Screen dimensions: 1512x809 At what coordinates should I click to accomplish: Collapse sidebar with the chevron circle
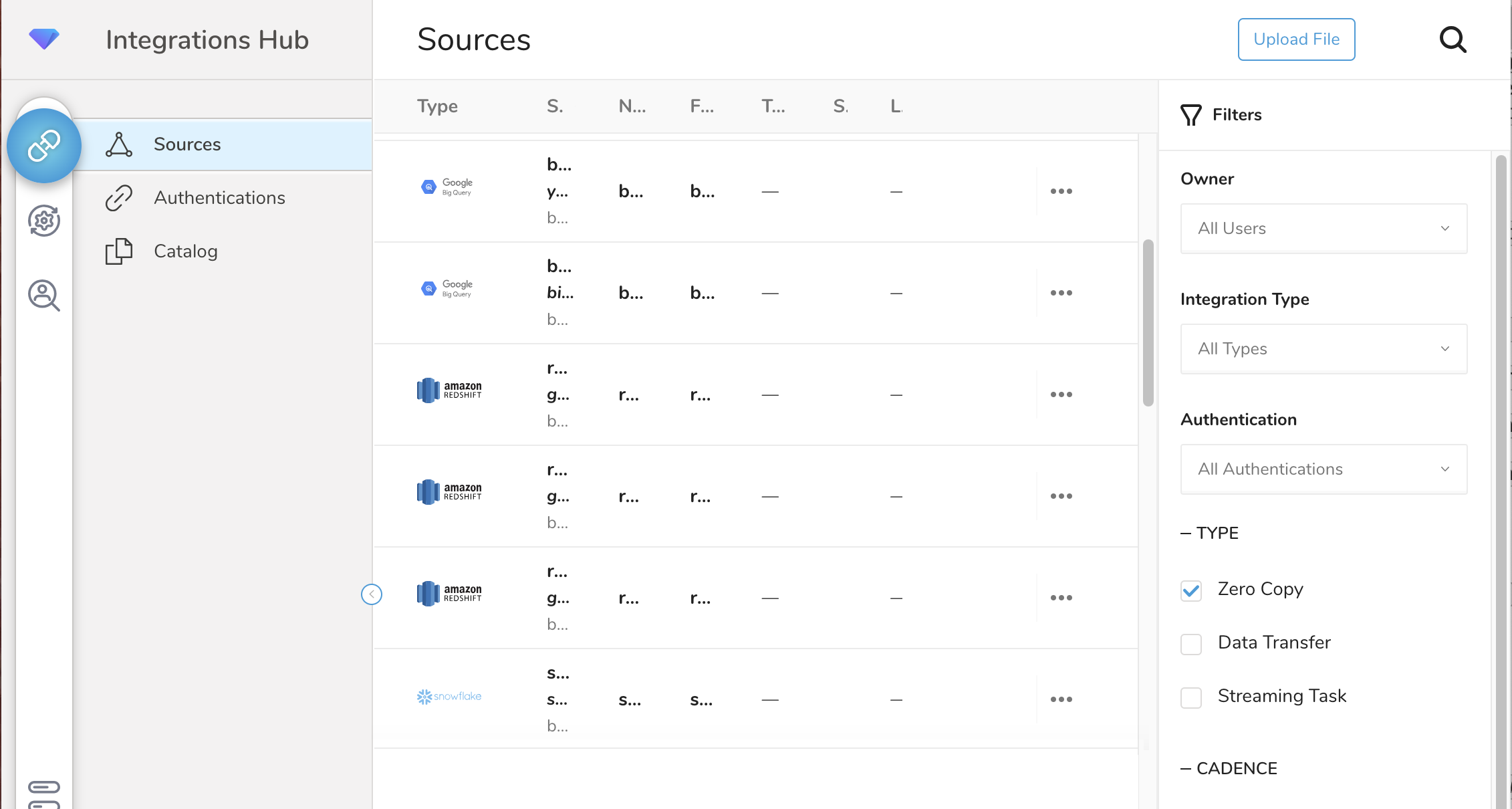(x=372, y=594)
